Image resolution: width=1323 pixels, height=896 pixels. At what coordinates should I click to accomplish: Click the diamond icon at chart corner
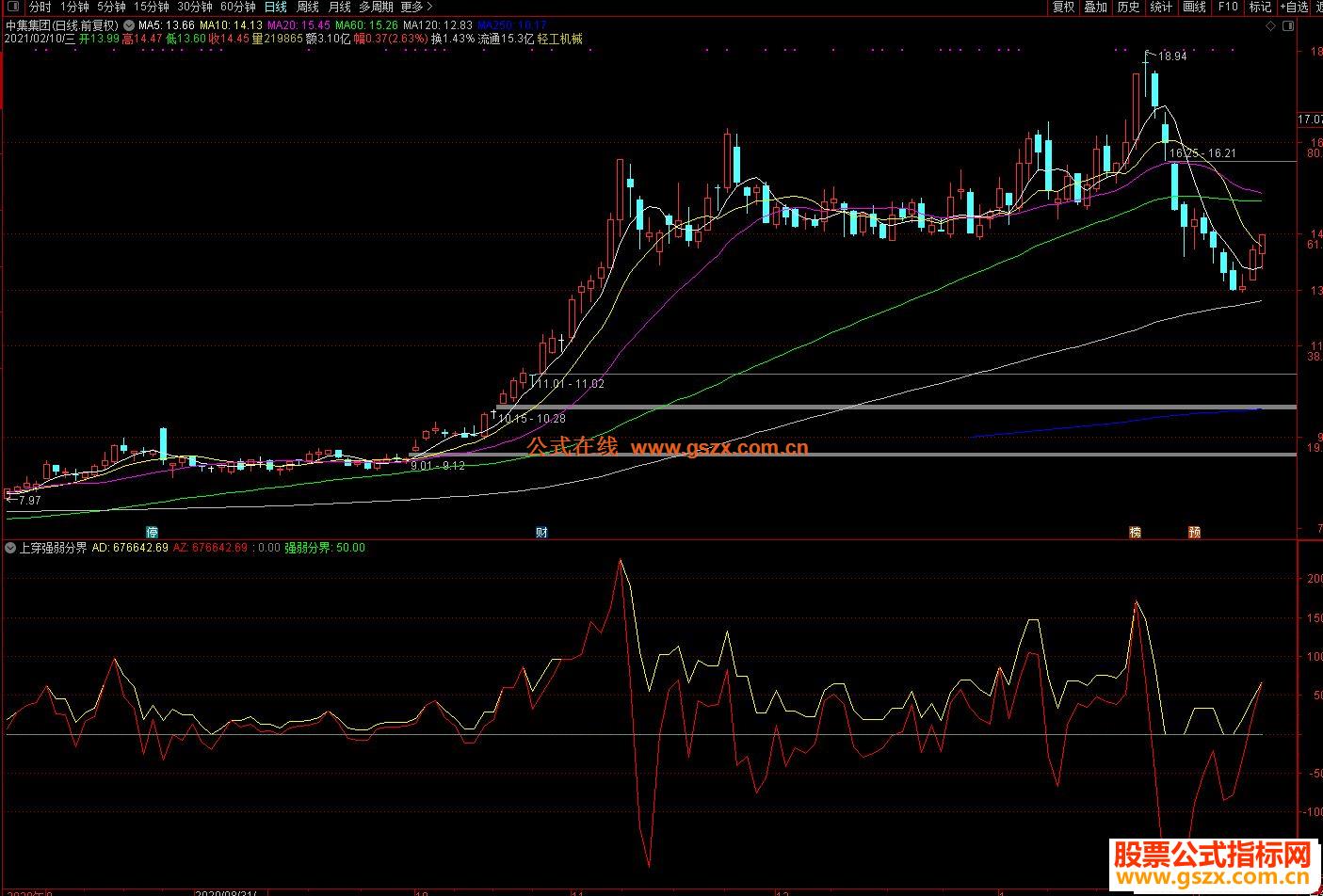(x=1270, y=24)
